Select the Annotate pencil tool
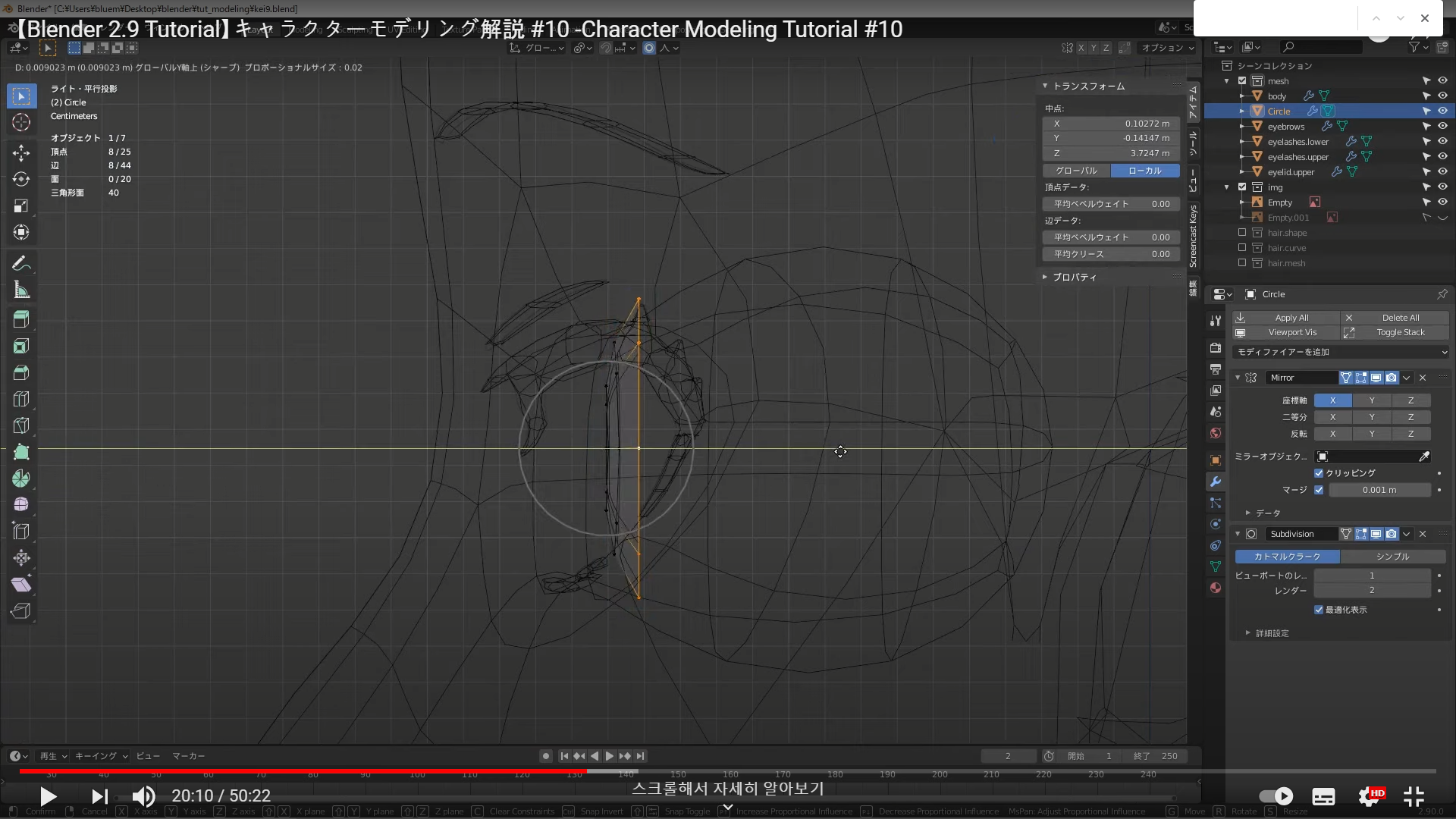Viewport: 1456px width, 819px height. point(21,263)
